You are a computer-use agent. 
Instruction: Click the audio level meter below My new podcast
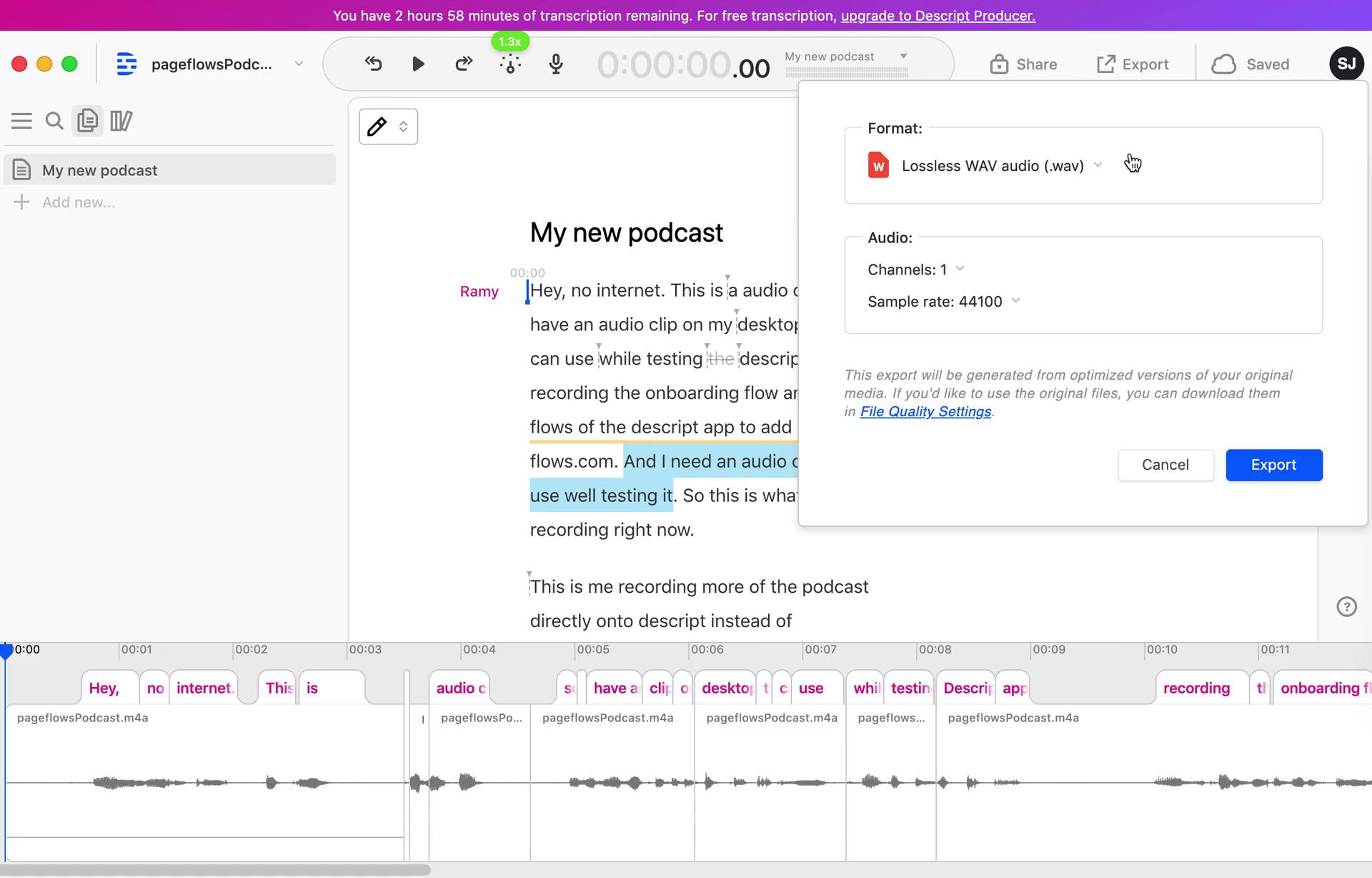point(847,72)
